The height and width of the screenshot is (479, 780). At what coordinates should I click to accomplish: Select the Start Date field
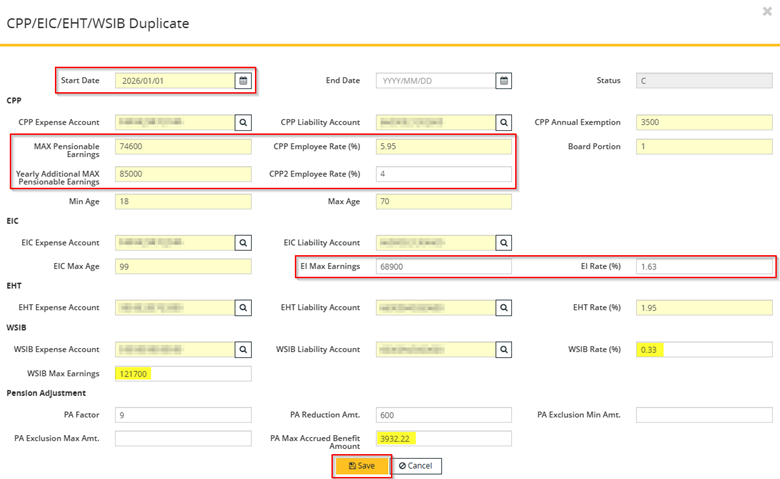[x=175, y=81]
